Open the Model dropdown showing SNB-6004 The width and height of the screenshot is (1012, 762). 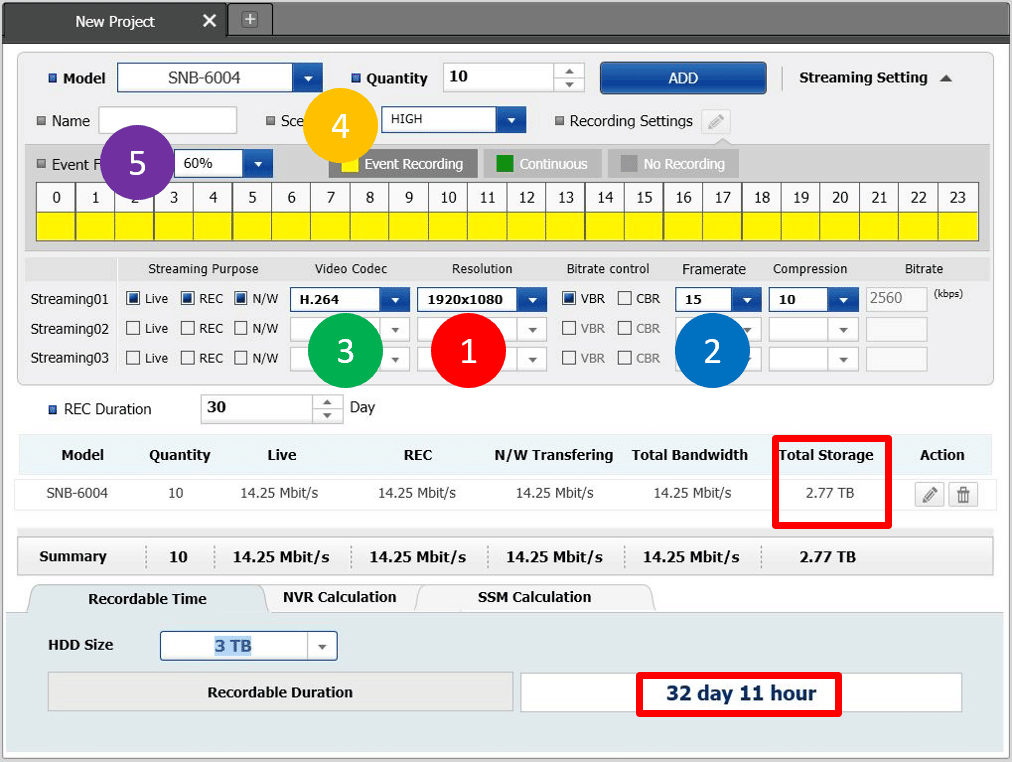tap(306, 78)
